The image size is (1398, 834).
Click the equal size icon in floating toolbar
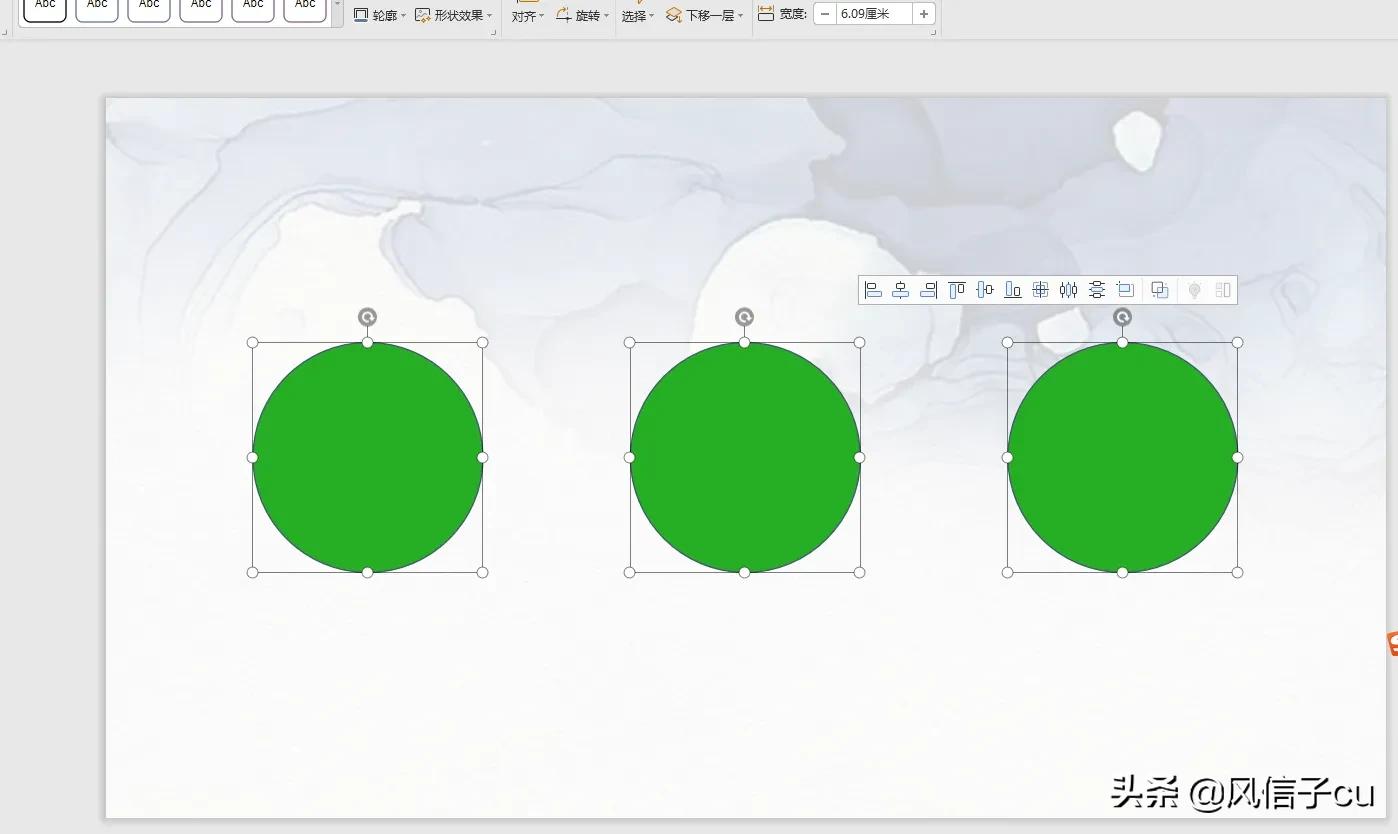[1125, 290]
